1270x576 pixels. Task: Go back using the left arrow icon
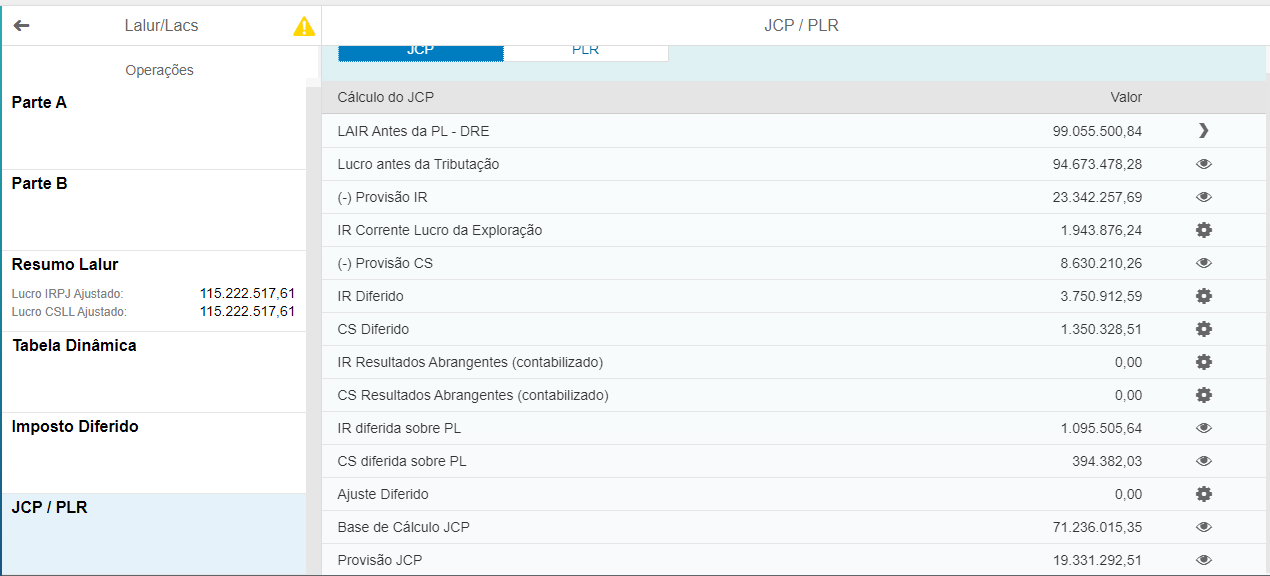pos(21,26)
